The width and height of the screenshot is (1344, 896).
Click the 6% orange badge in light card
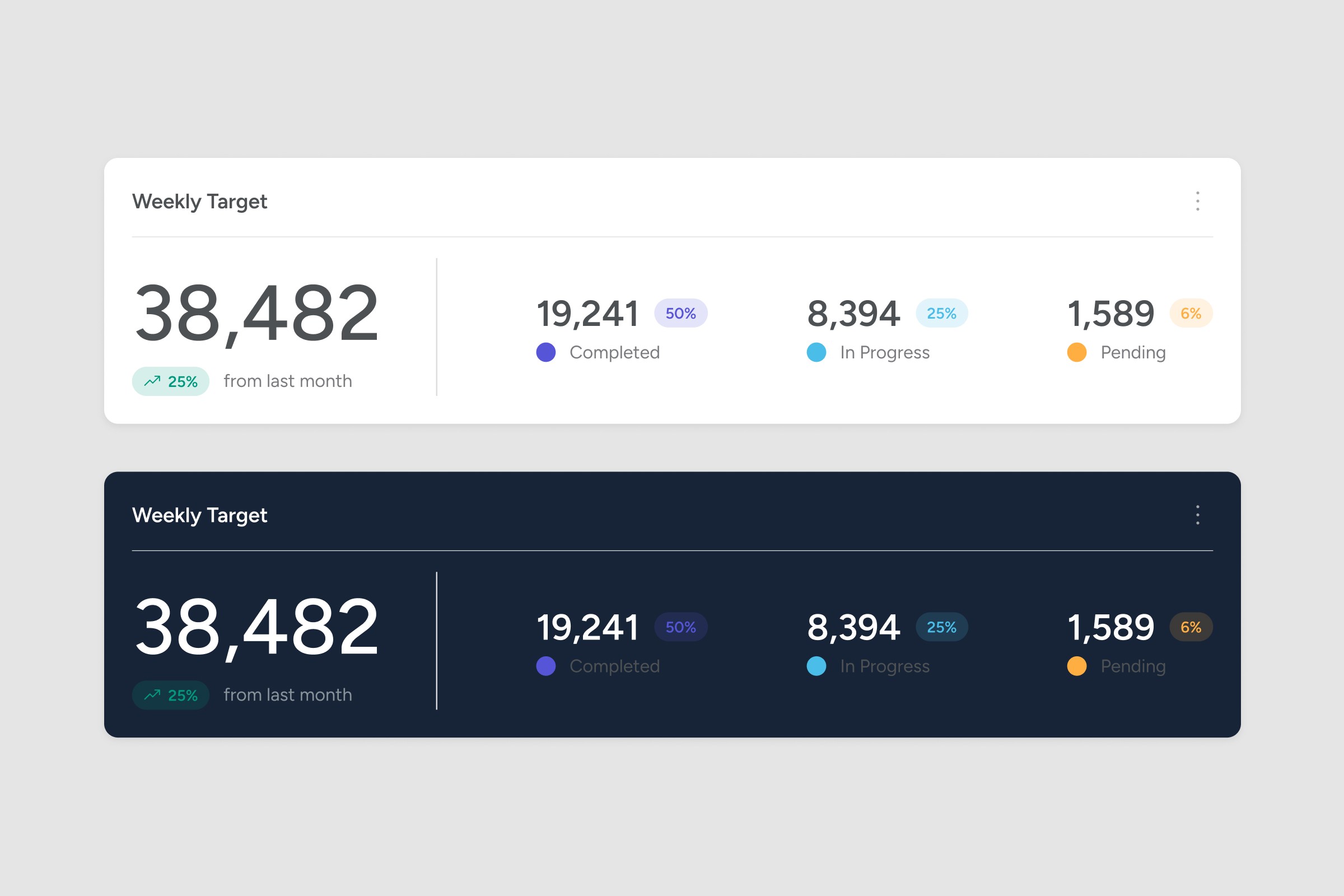point(1191,313)
